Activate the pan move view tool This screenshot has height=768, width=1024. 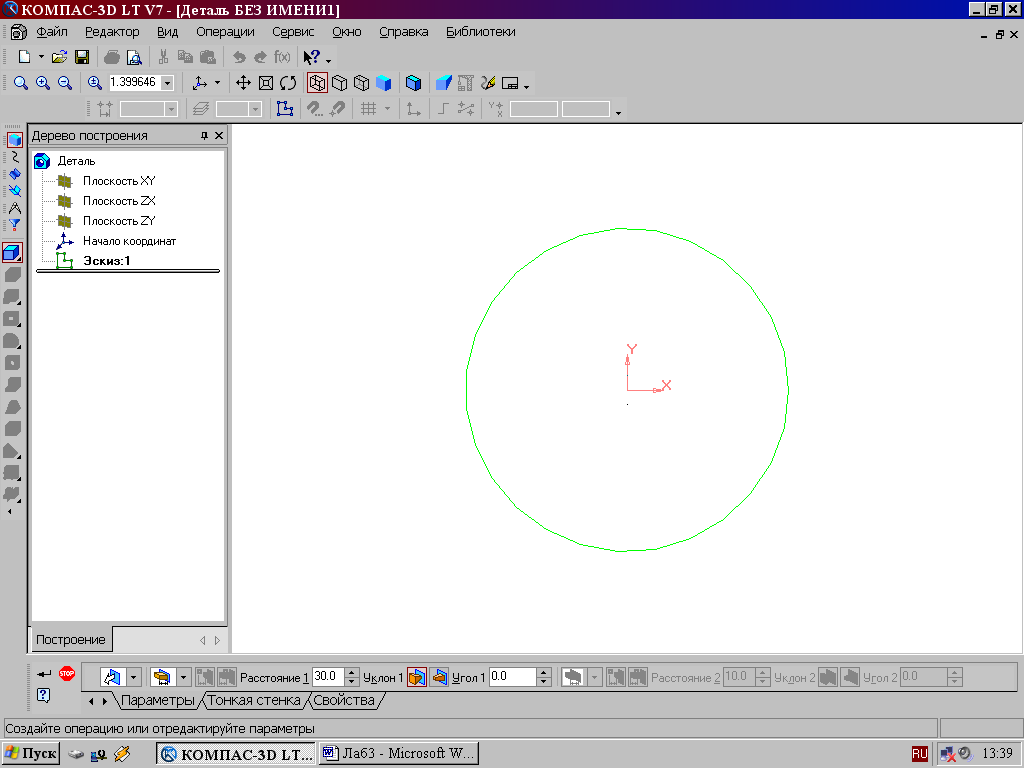(243, 83)
